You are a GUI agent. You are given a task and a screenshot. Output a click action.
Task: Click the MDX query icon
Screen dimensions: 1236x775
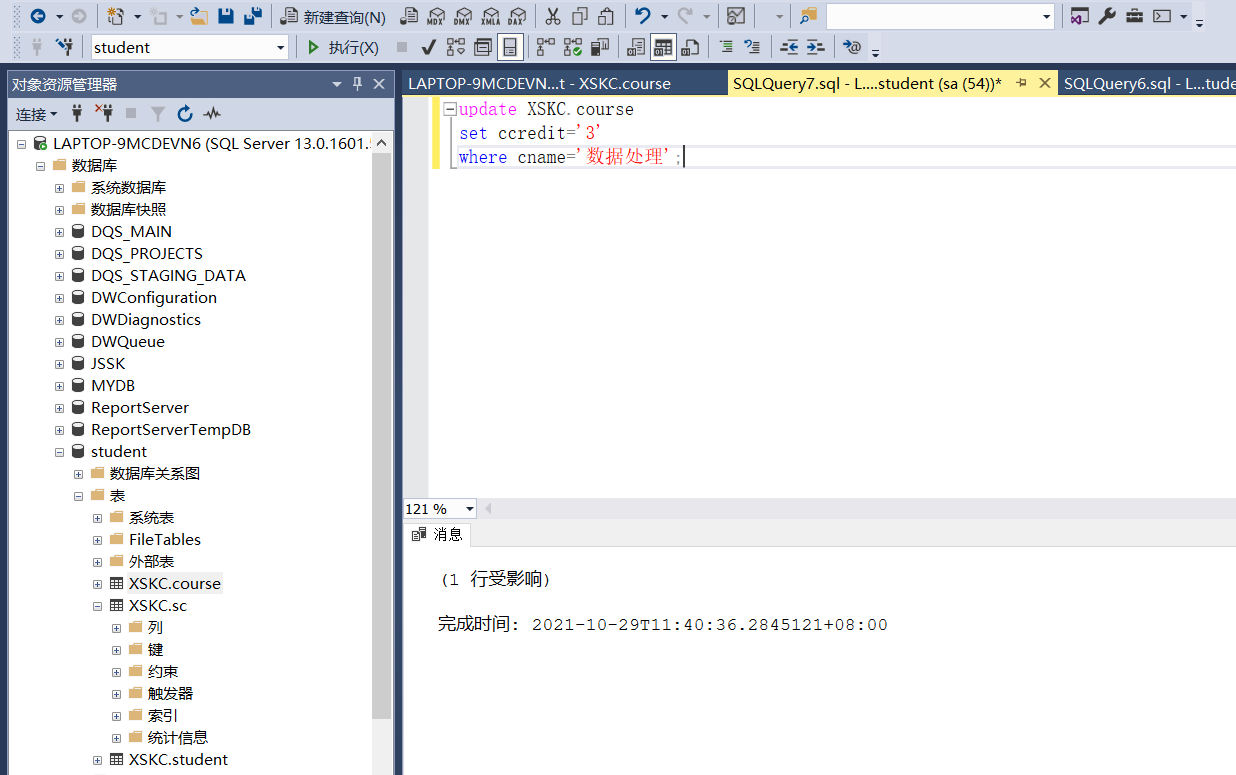click(x=436, y=16)
